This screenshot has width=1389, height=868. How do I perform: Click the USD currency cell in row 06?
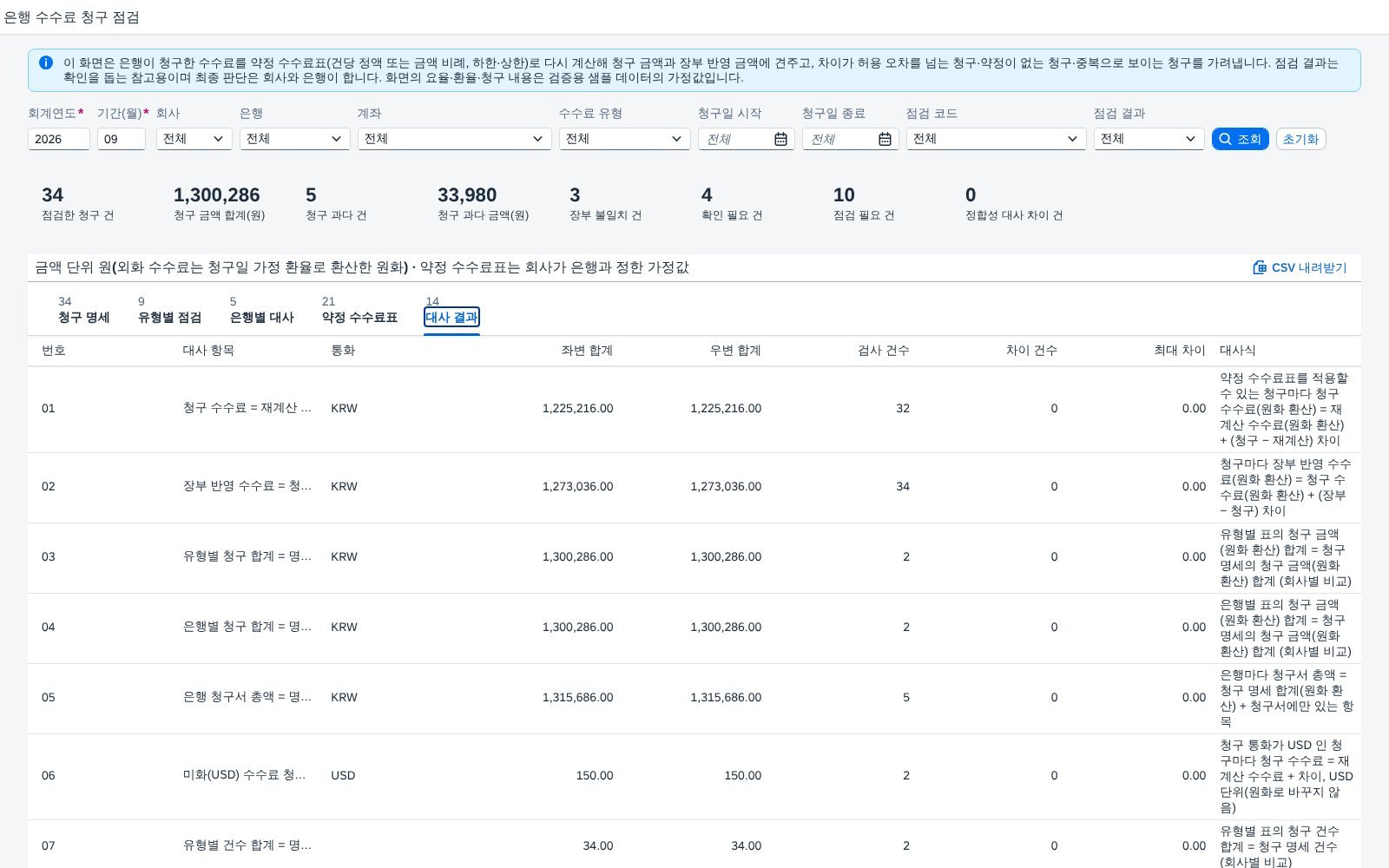tap(343, 776)
